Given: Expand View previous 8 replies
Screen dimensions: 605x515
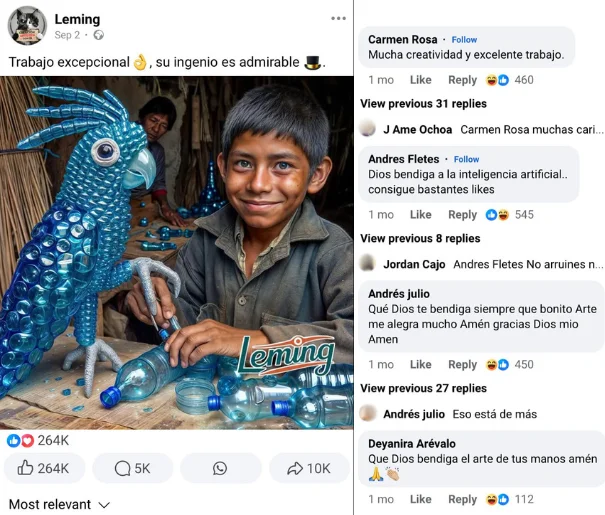Looking at the screenshot, I should coord(420,239).
